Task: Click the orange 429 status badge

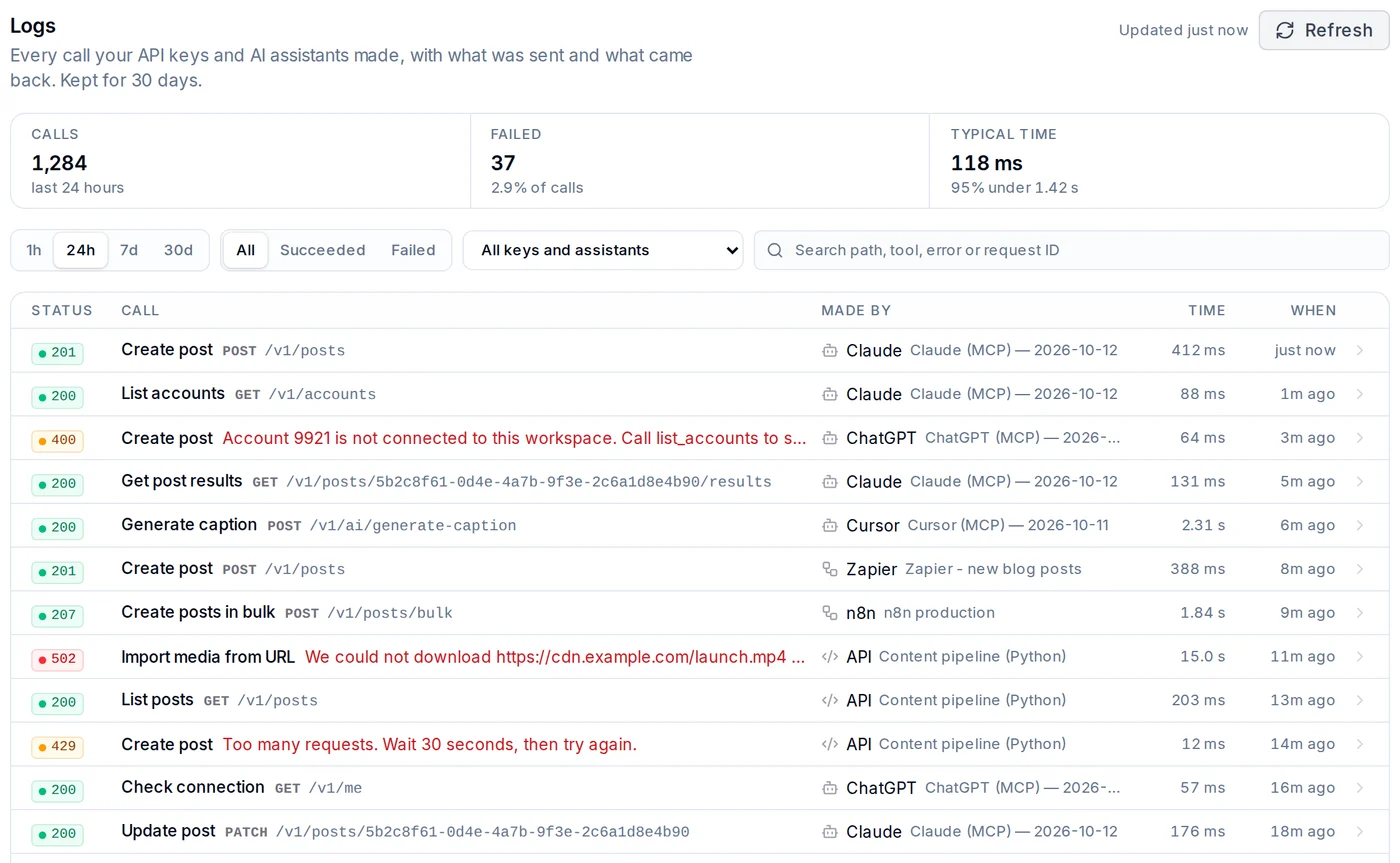Action: (x=57, y=746)
